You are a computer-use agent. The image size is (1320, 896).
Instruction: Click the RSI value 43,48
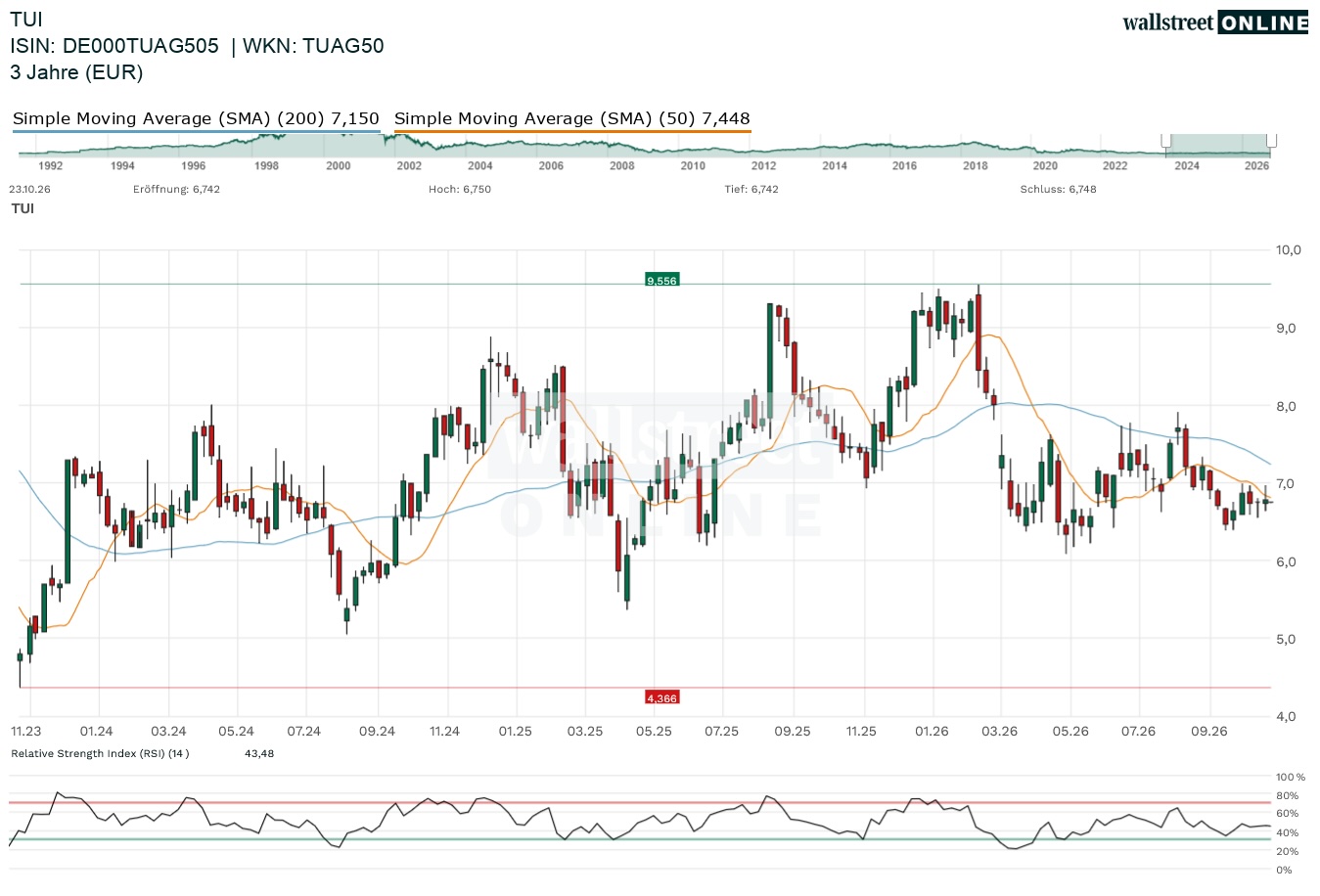tap(259, 753)
